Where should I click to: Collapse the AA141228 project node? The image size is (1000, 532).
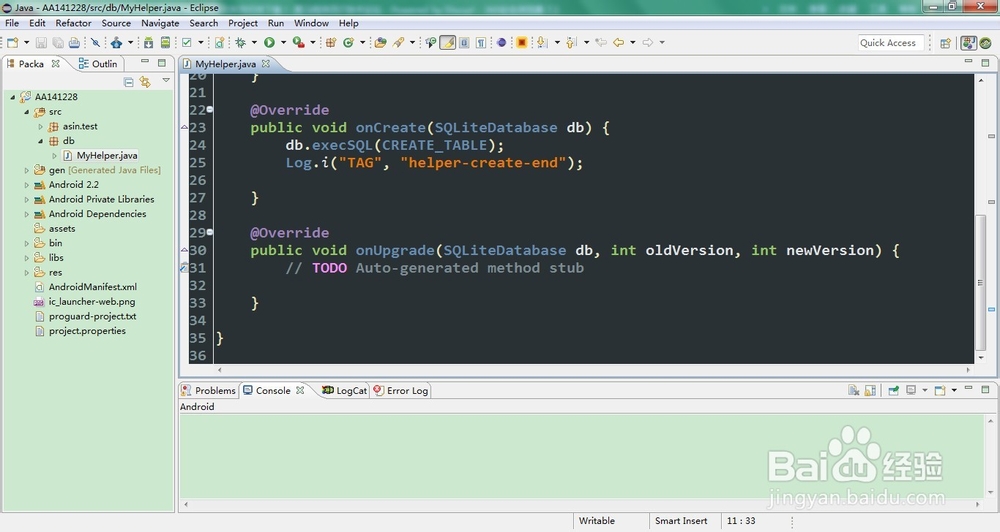[x=13, y=97]
